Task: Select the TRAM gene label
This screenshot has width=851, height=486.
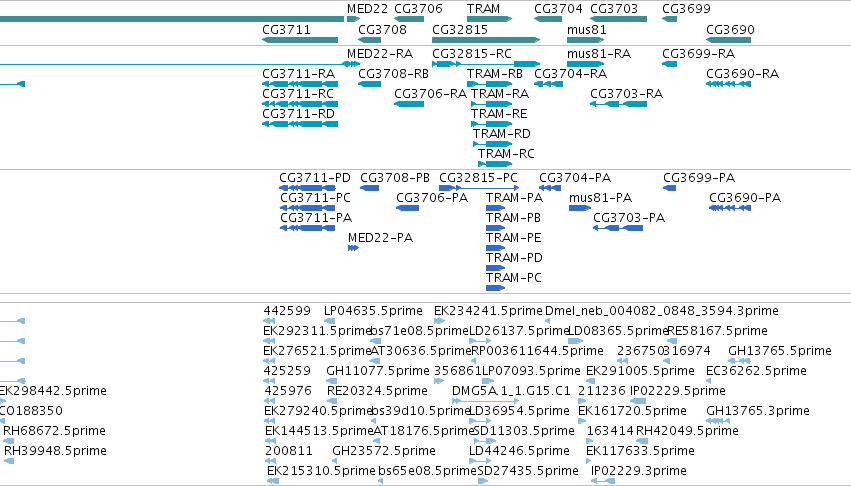Action: coord(483,9)
